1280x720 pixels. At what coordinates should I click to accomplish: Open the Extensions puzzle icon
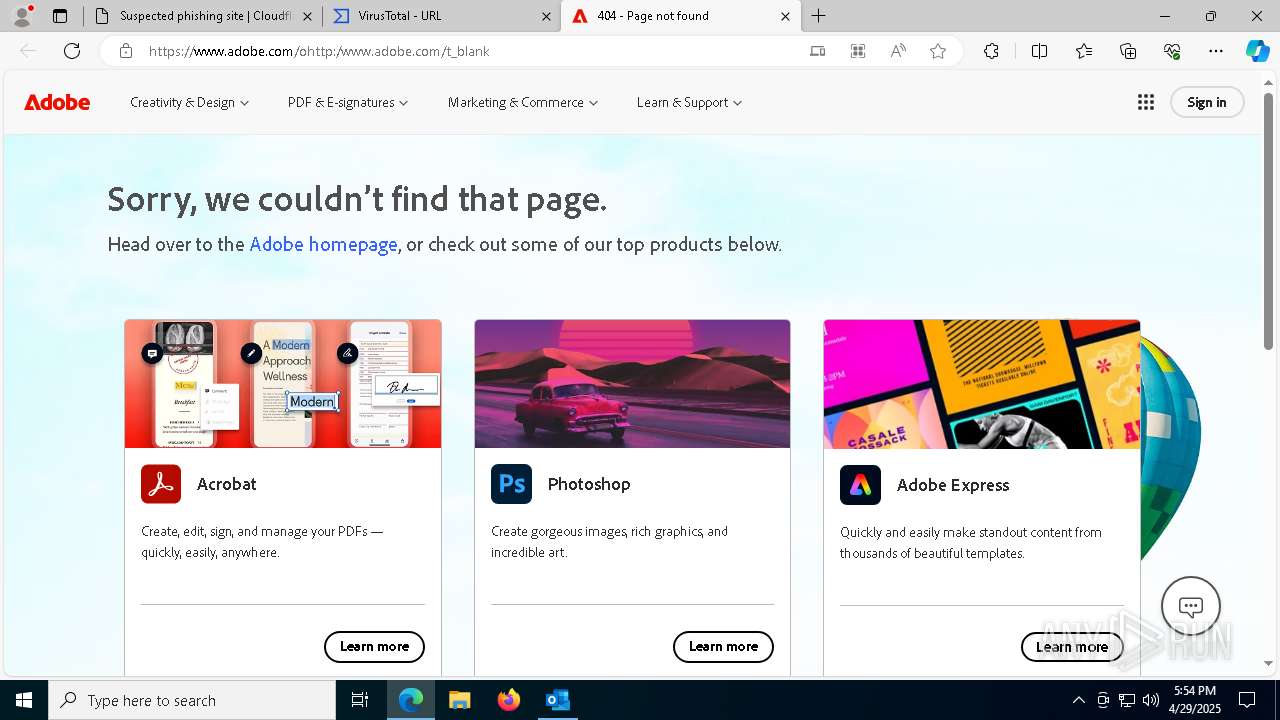[991, 51]
